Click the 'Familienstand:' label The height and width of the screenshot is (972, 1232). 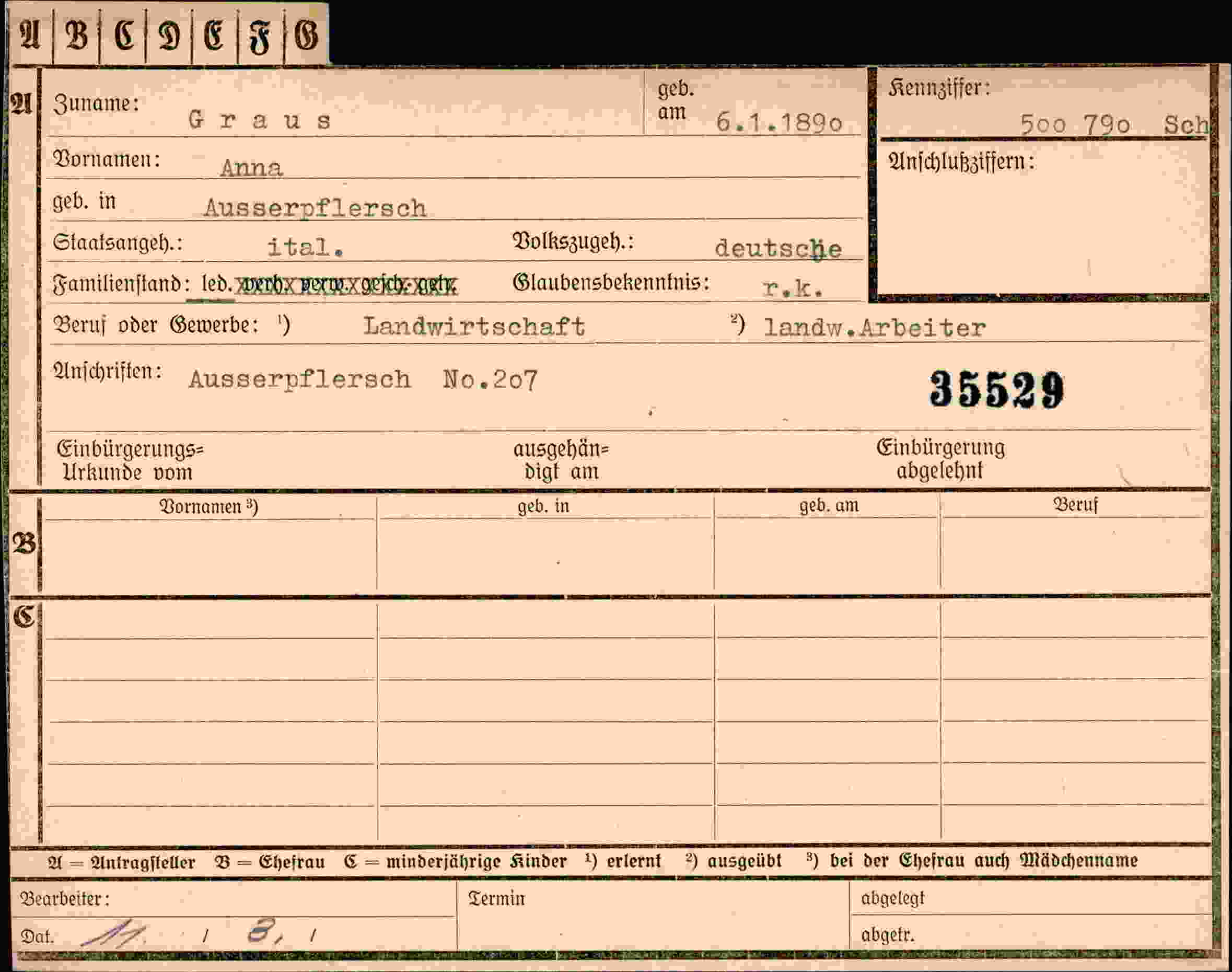121,283
